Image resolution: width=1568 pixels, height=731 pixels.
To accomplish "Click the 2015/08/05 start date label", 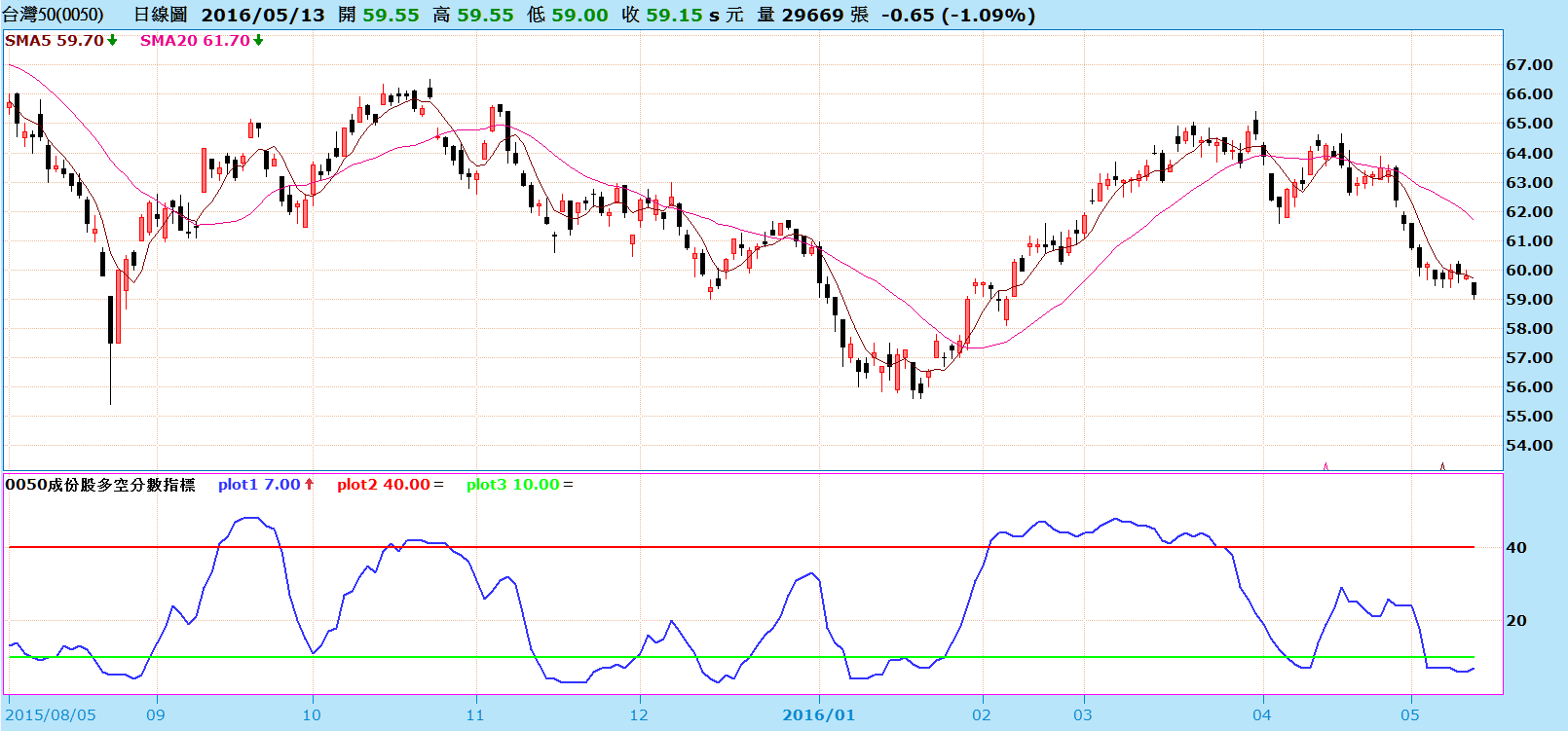I will point(52,715).
